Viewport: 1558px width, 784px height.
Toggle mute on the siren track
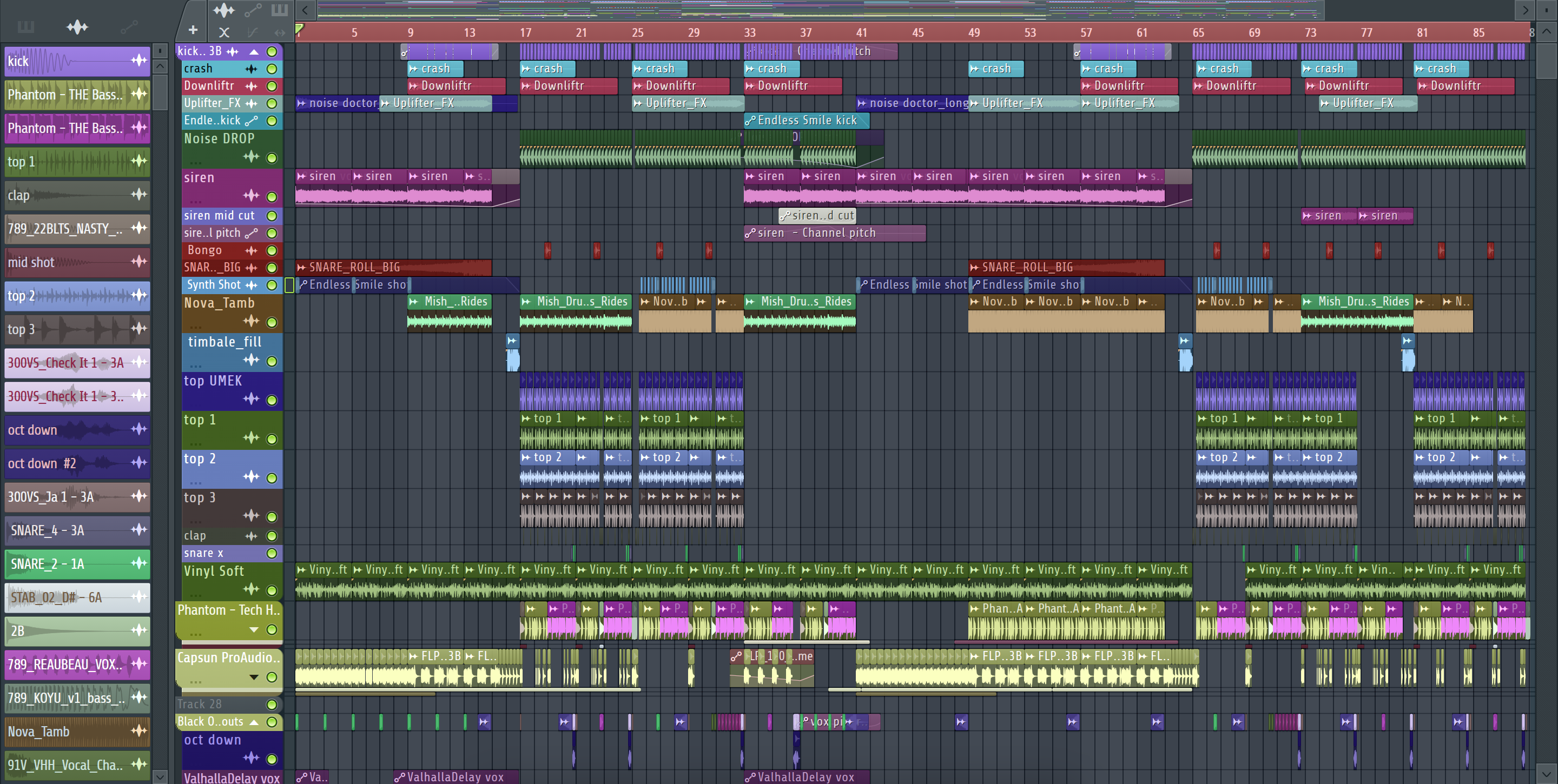(272, 196)
